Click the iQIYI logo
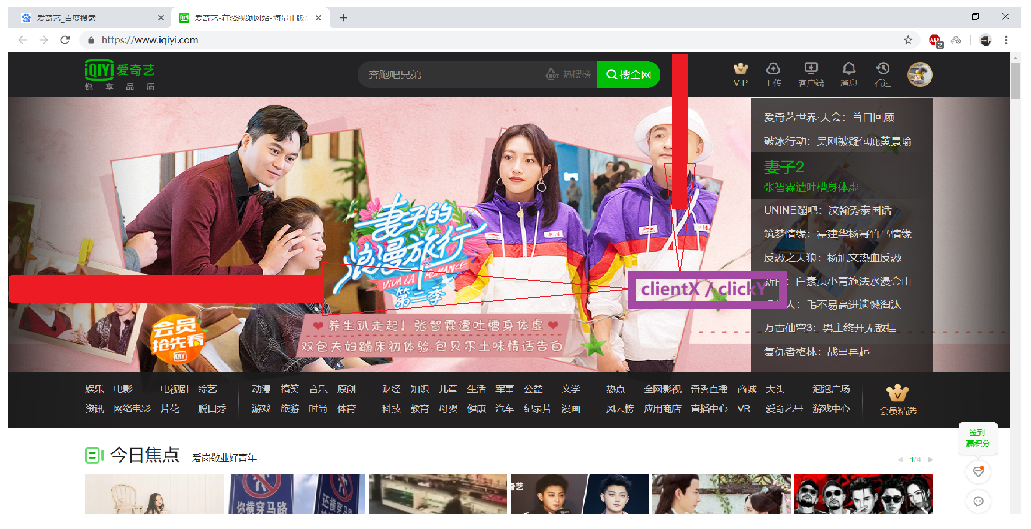 (119, 74)
